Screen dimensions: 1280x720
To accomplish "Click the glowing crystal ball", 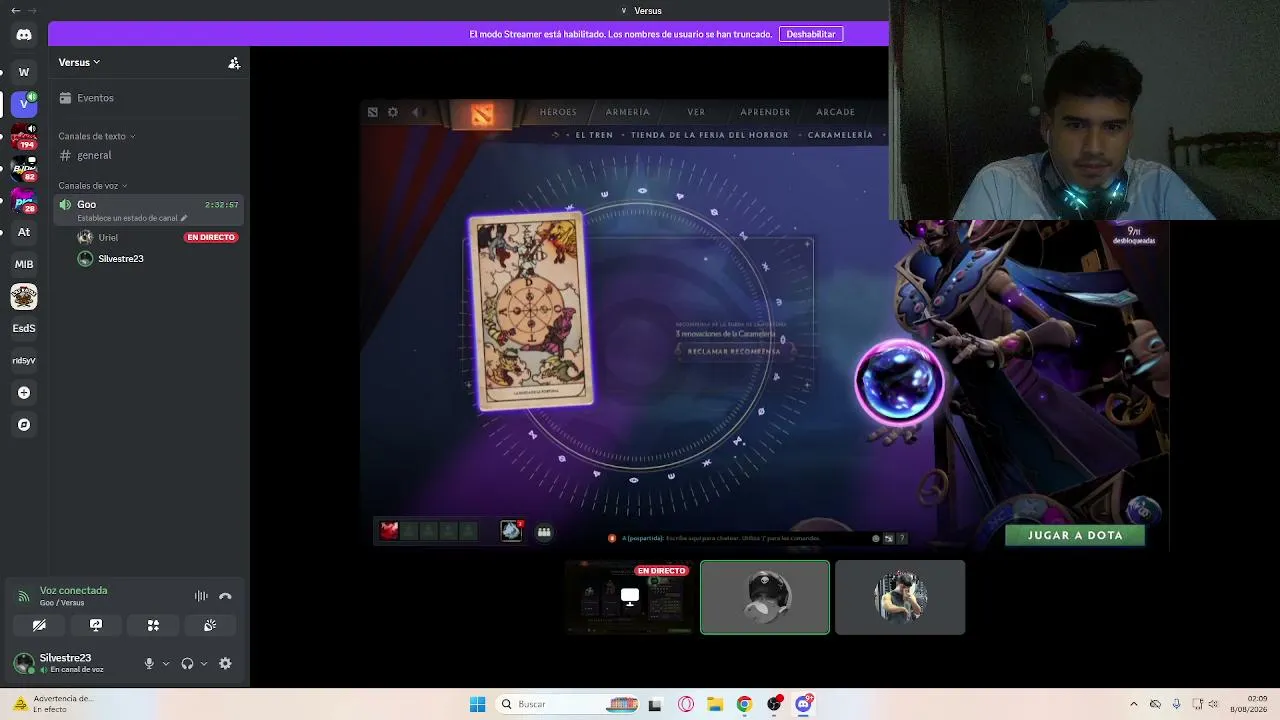I will 899,384.
